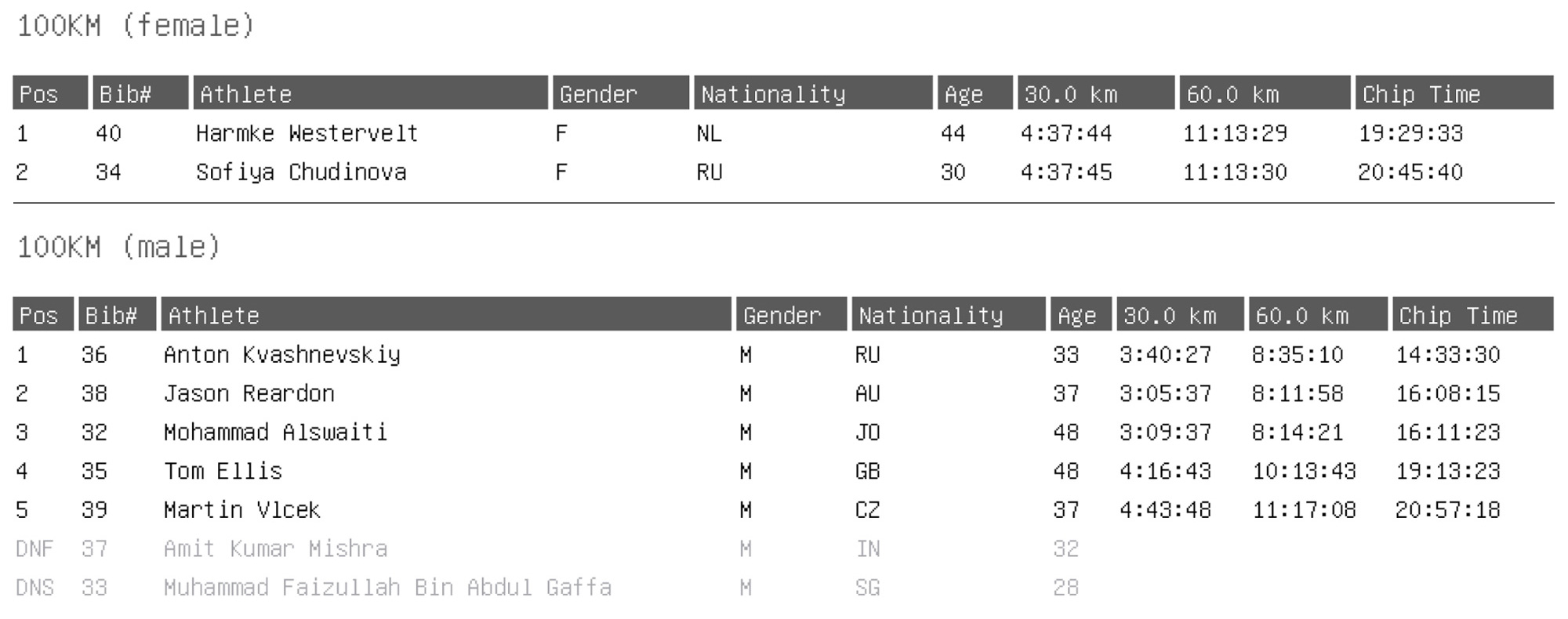Click the Athlete column header in female table
Image resolution: width=1568 pixels, height=619 pixels.
click(370, 94)
